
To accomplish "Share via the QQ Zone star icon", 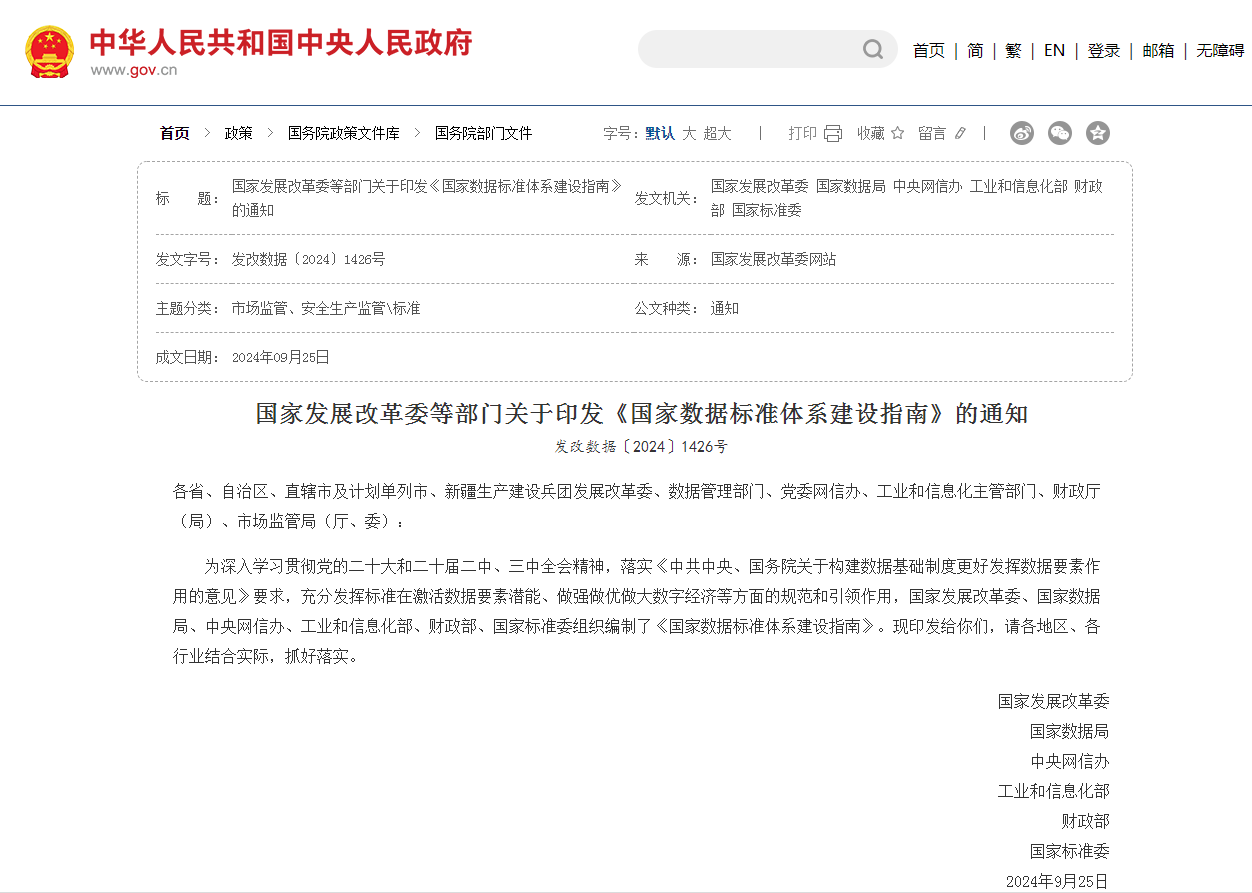I will (1097, 133).
